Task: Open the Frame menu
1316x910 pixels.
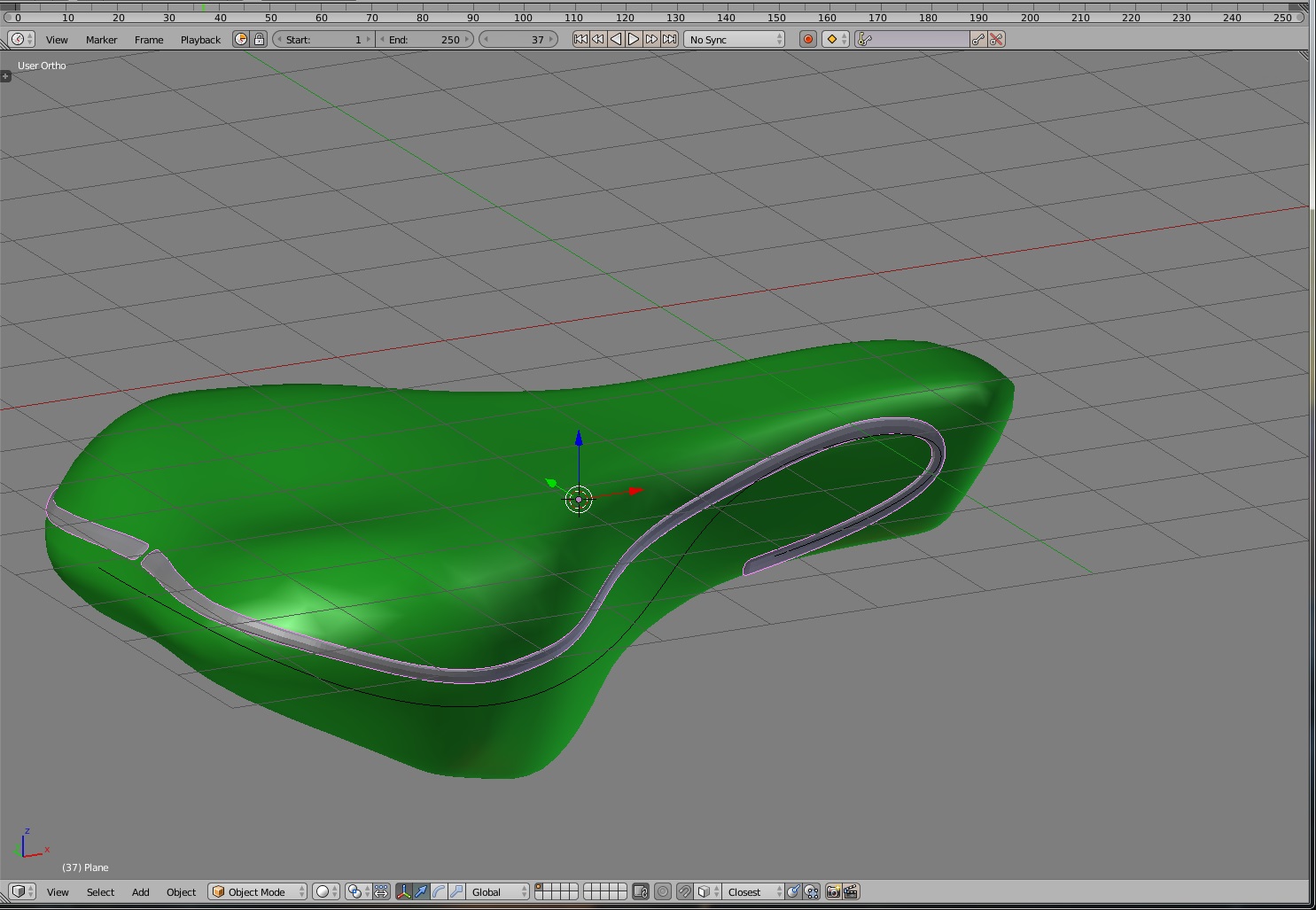Action: (149, 40)
